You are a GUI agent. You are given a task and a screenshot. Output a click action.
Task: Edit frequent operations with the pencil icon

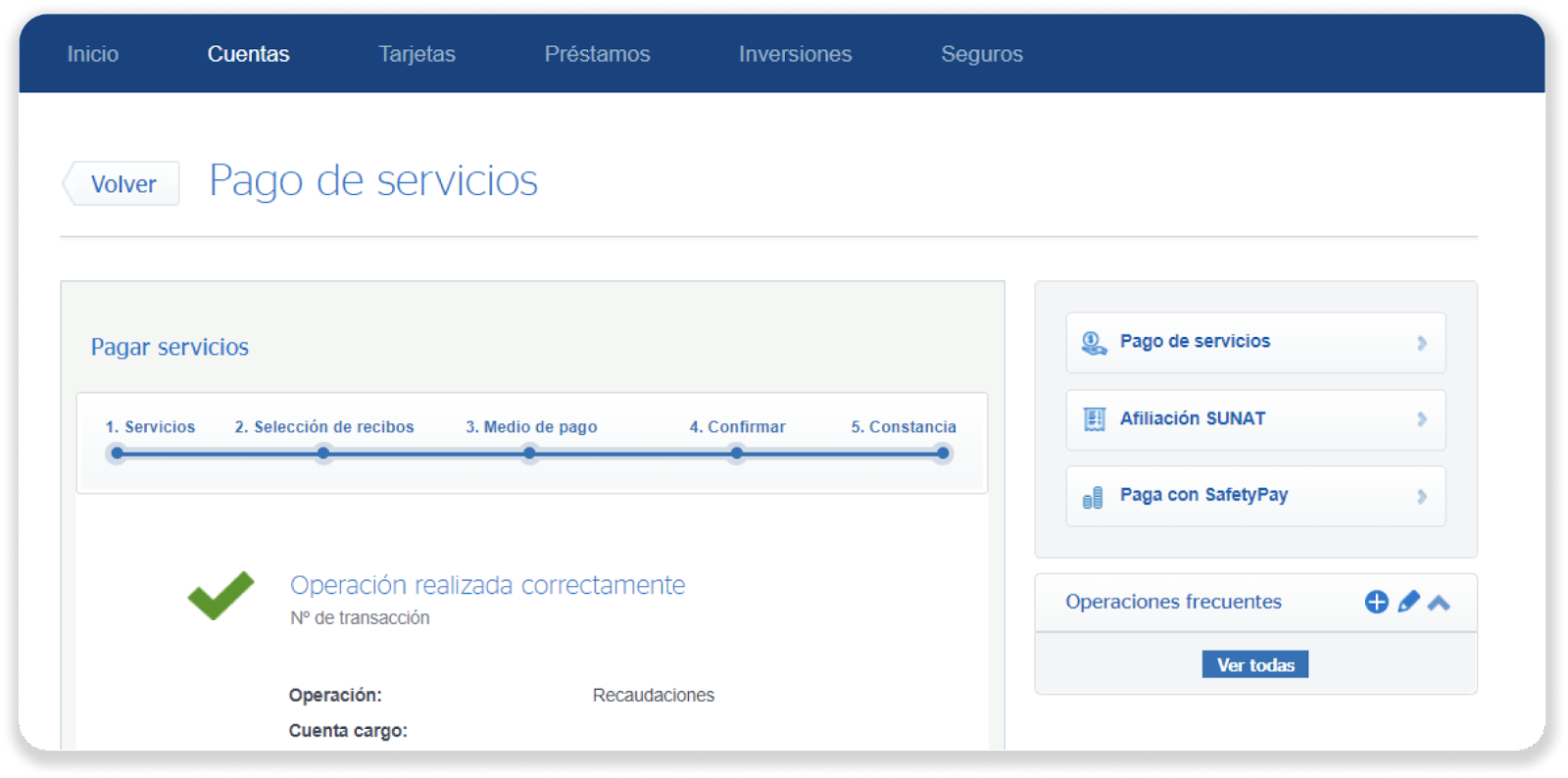tap(1408, 602)
